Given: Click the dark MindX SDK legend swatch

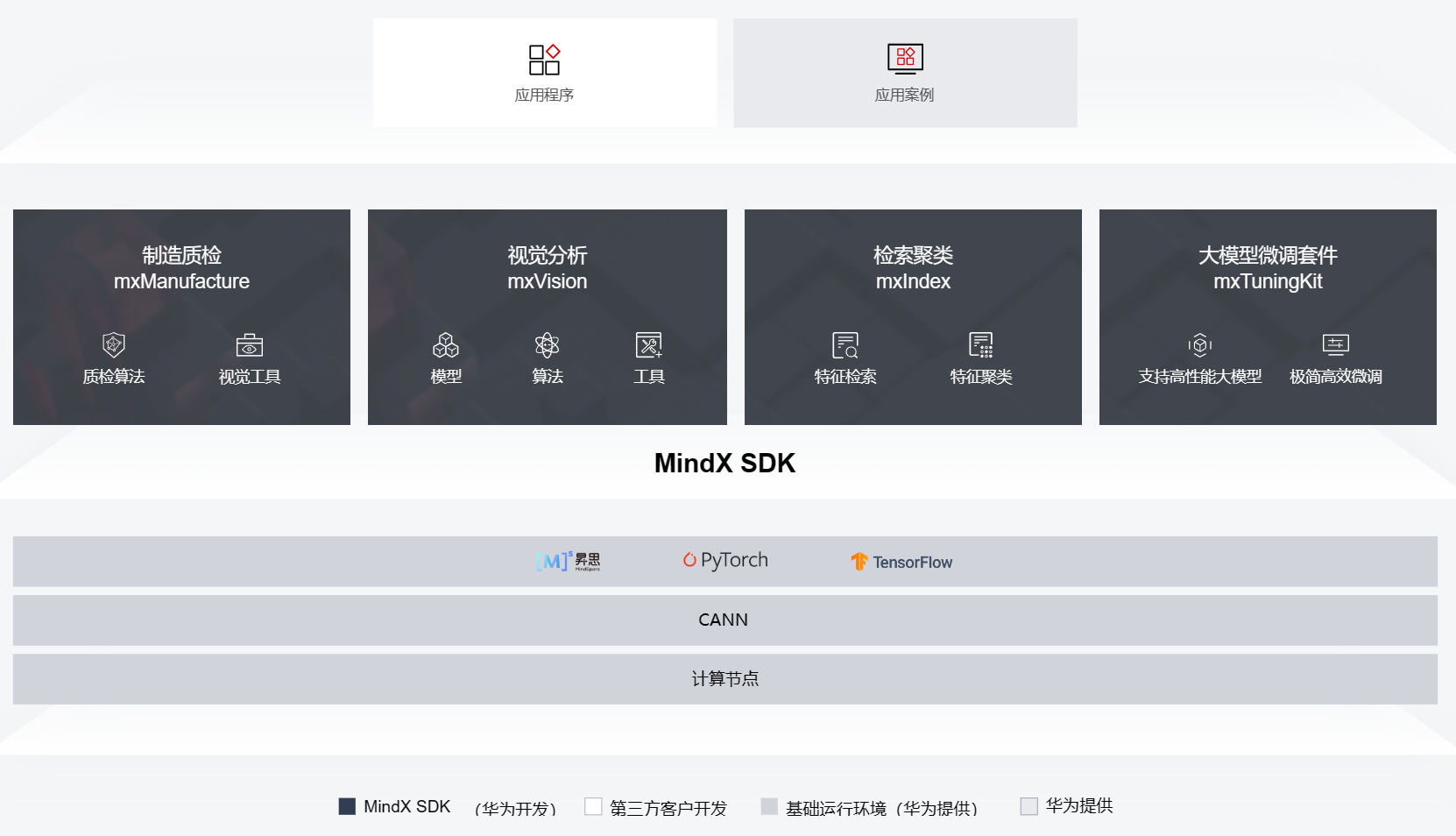Looking at the screenshot, I should coord(347,806).
